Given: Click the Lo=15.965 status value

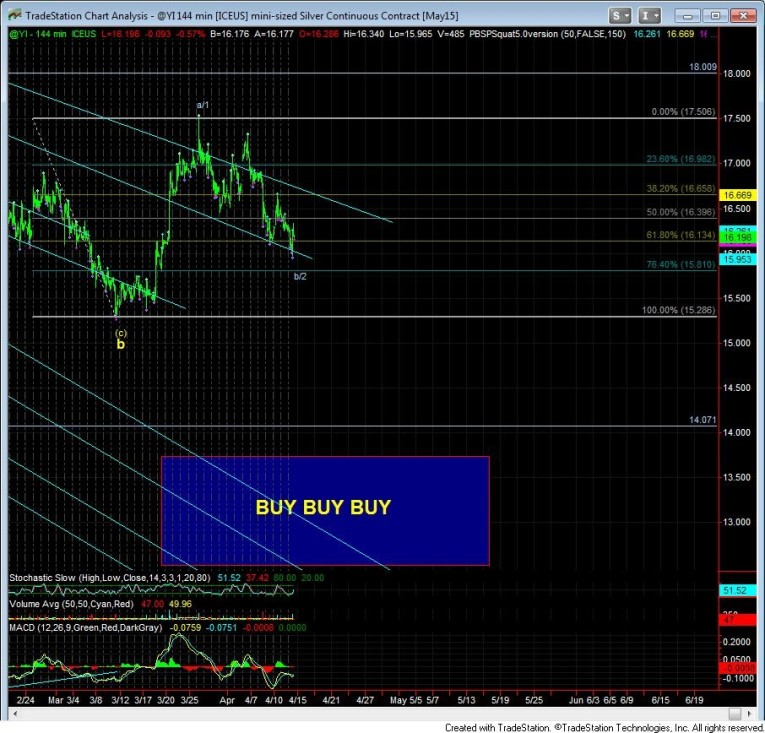Looking at the screenshot, I should (411, 34).
